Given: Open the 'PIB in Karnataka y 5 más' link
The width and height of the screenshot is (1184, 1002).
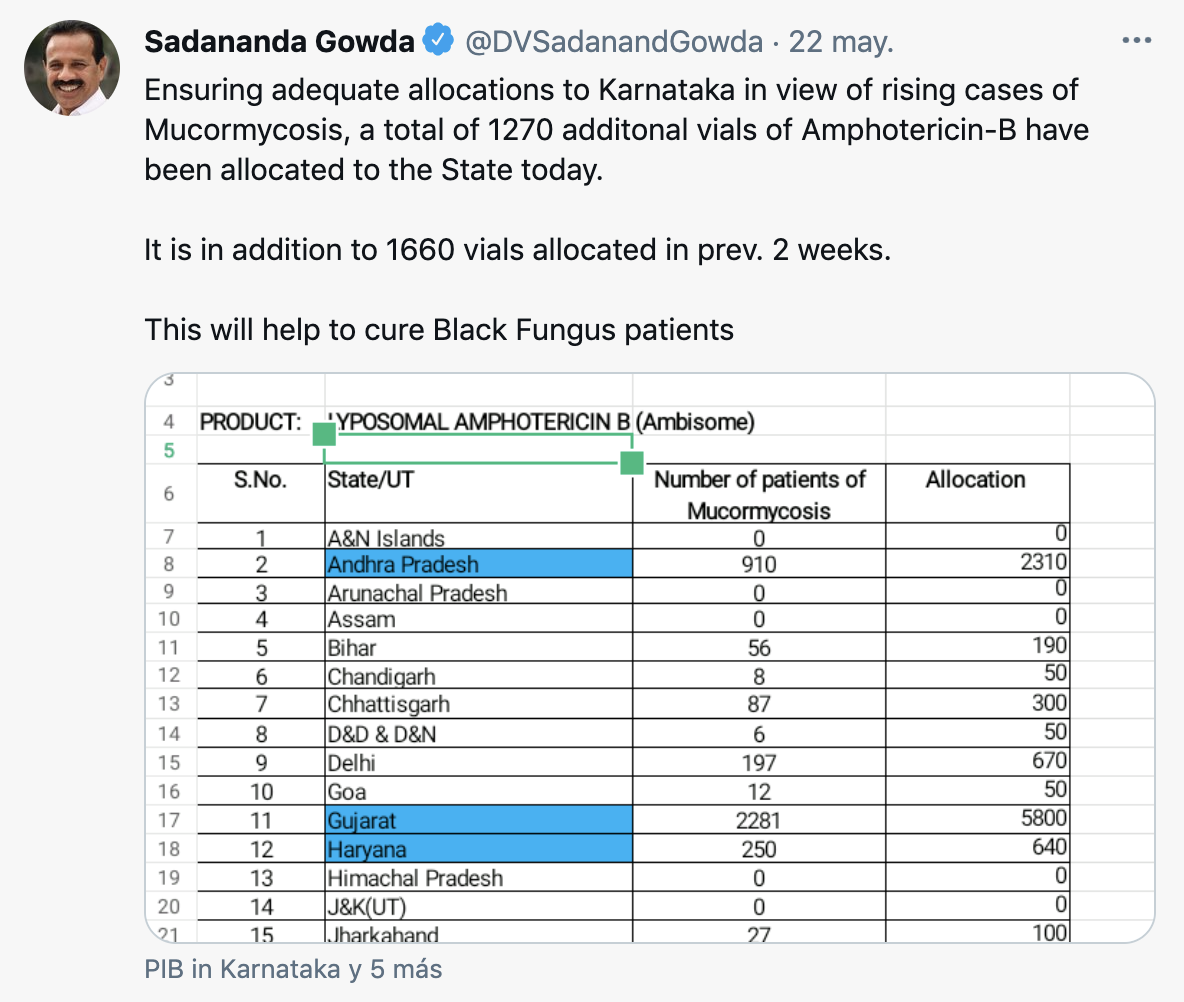Looking at the screenshot, I should click(293, 969).
